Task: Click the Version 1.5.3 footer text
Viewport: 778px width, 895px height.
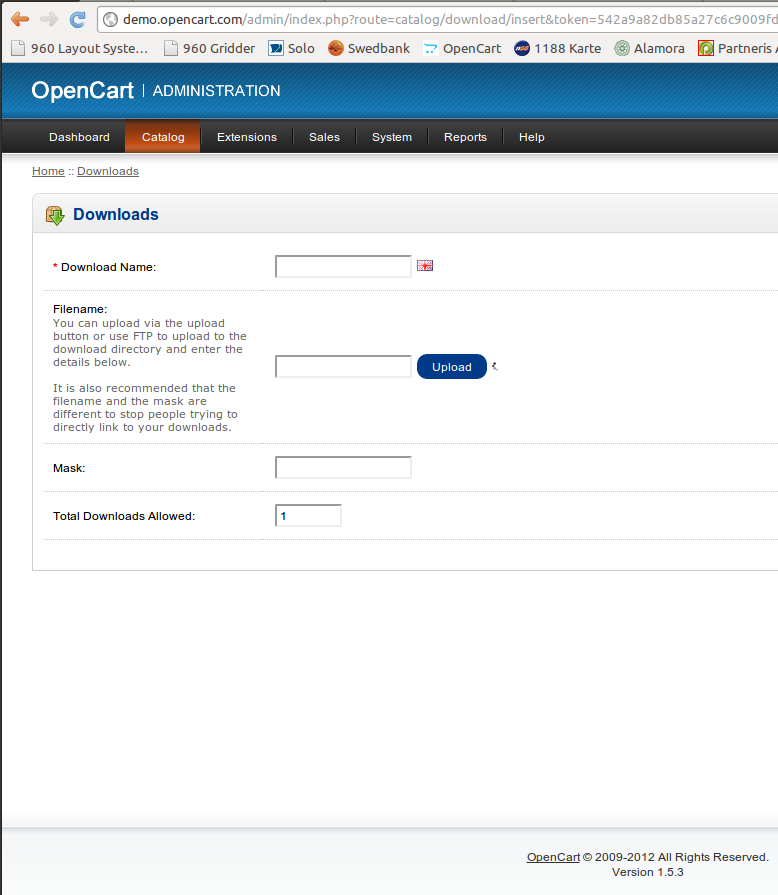Action: tap(648, 872)
